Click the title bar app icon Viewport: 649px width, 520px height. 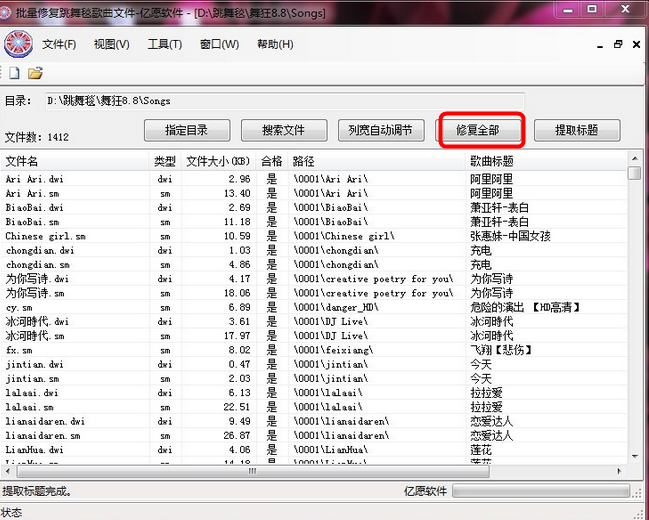click(x=5, y=12)
